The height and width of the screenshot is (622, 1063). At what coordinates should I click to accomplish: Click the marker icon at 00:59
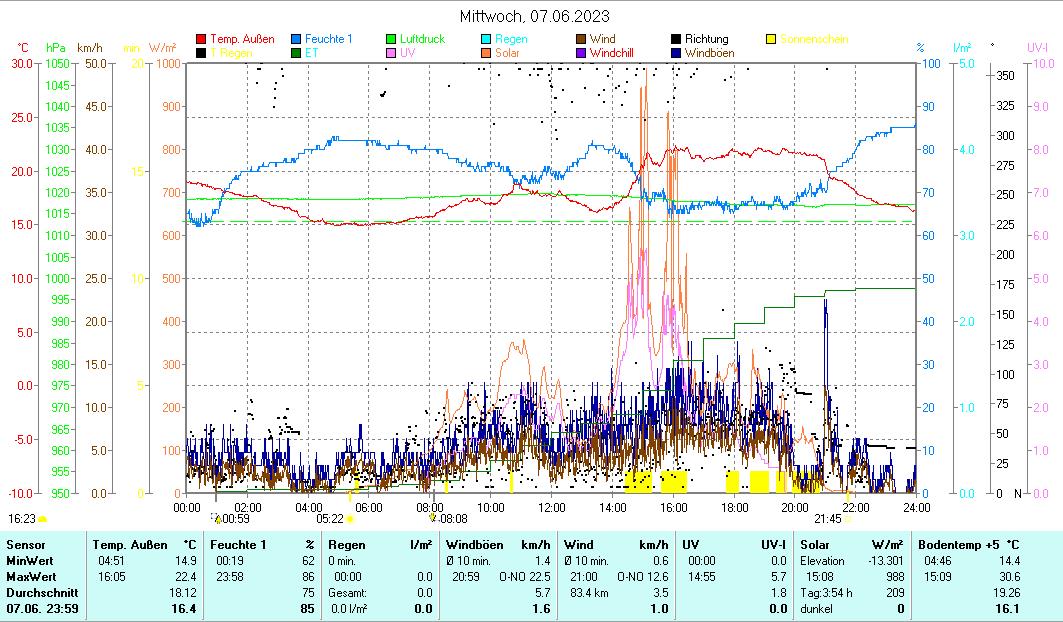coord(217,518)
